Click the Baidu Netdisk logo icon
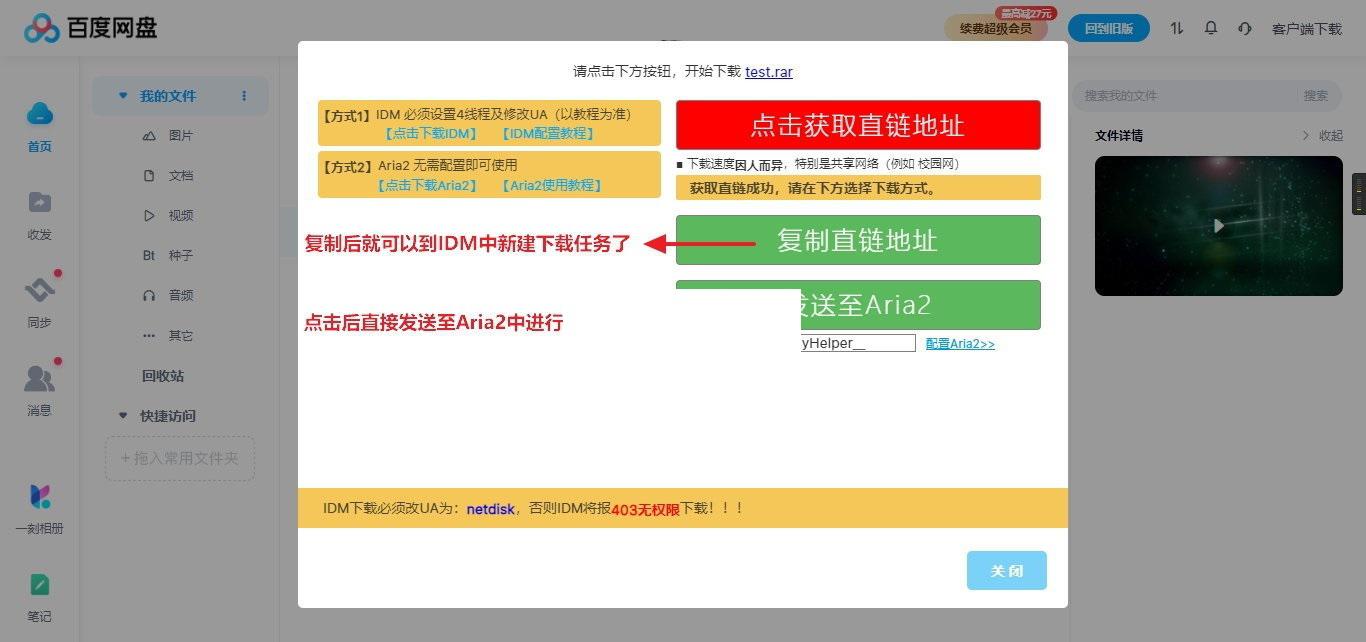The image size is (1366, 642). pos(42,28)
